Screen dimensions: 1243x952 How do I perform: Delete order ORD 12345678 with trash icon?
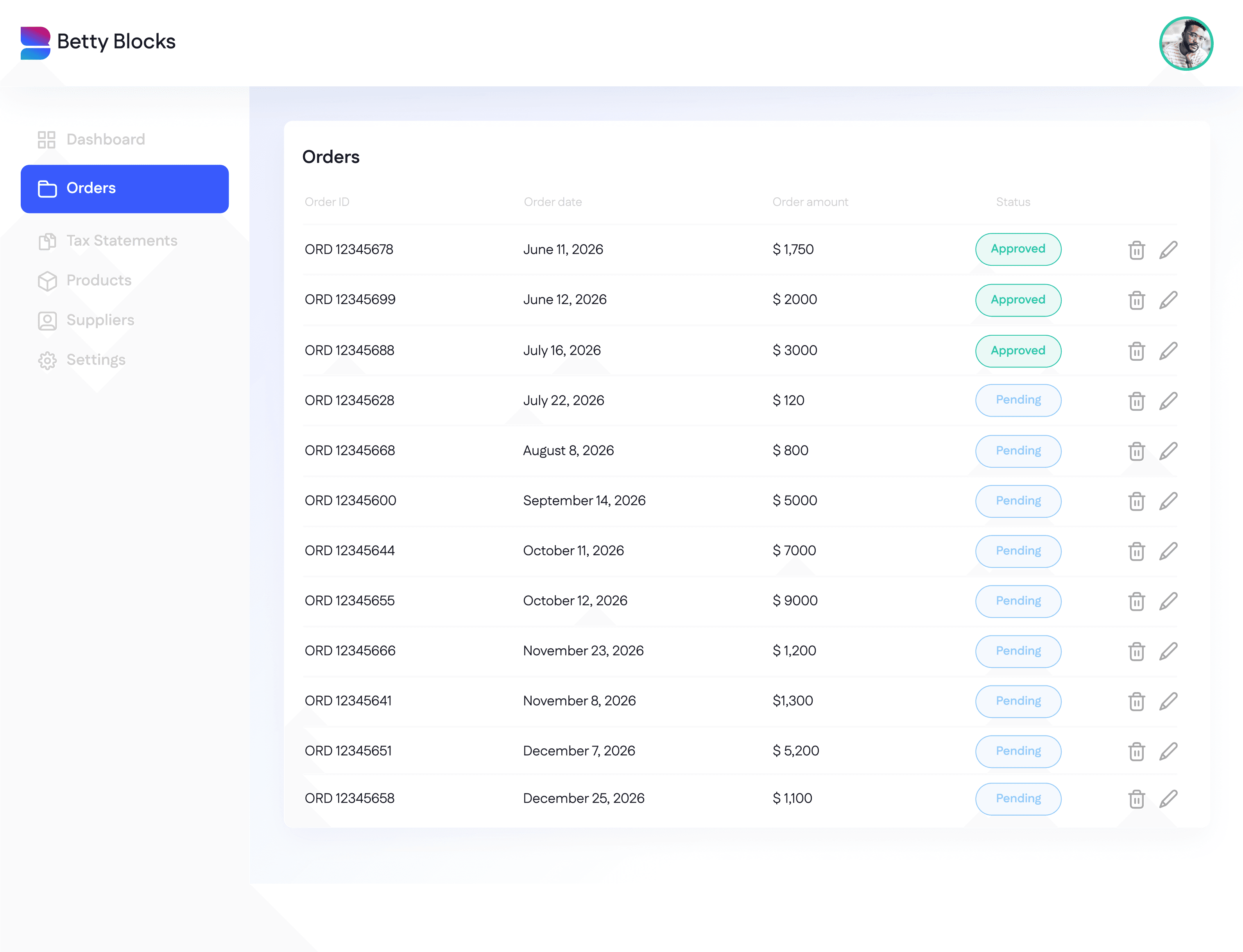click(x=1136, y=250)
